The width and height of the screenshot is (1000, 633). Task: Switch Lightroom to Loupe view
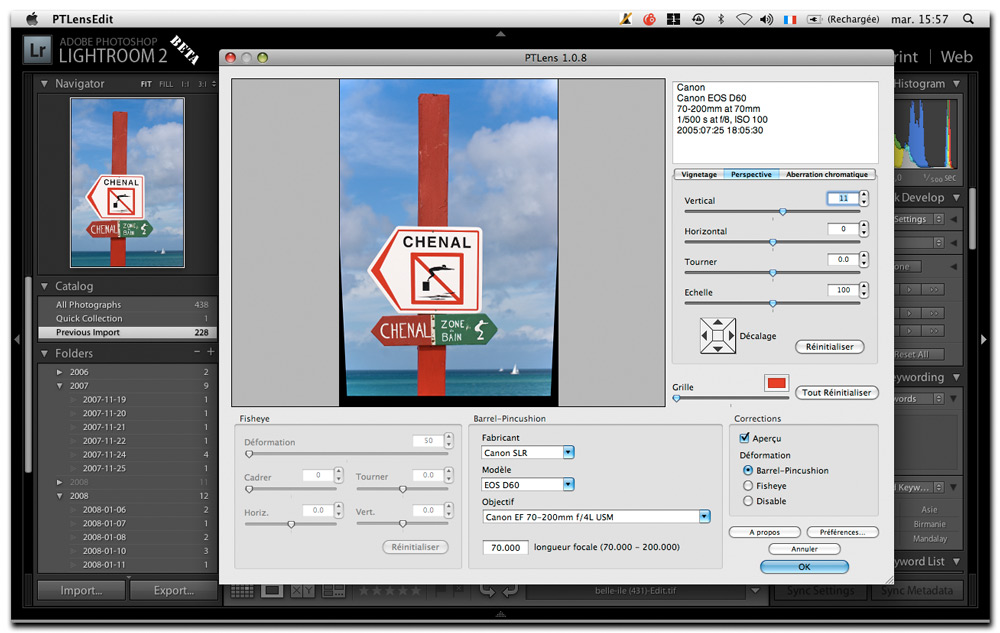point(271,591)
